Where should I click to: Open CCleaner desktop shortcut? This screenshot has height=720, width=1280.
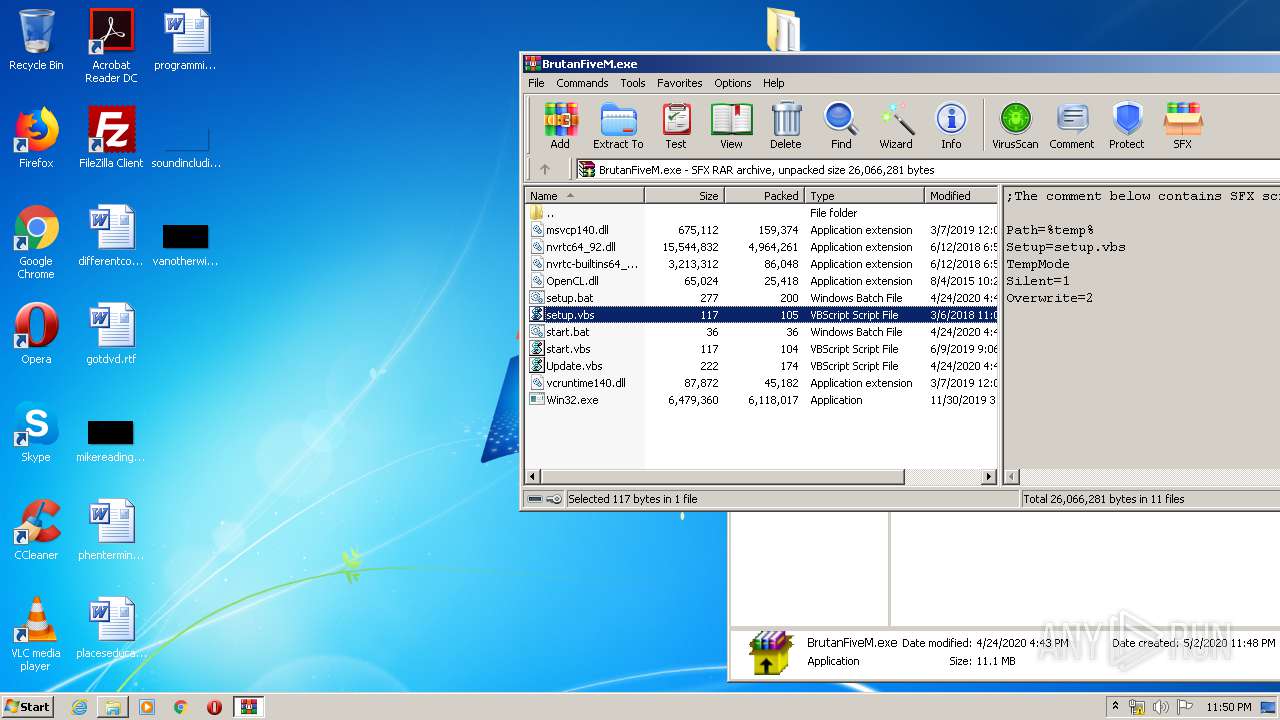click(x=36, y=530)
